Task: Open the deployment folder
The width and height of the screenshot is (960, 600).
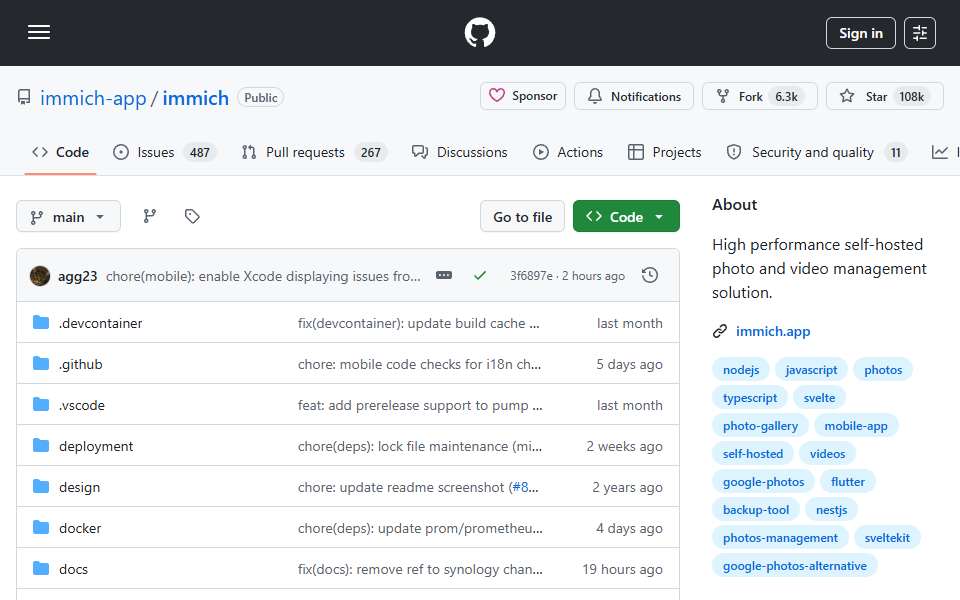Action: (x=96, y=446)
